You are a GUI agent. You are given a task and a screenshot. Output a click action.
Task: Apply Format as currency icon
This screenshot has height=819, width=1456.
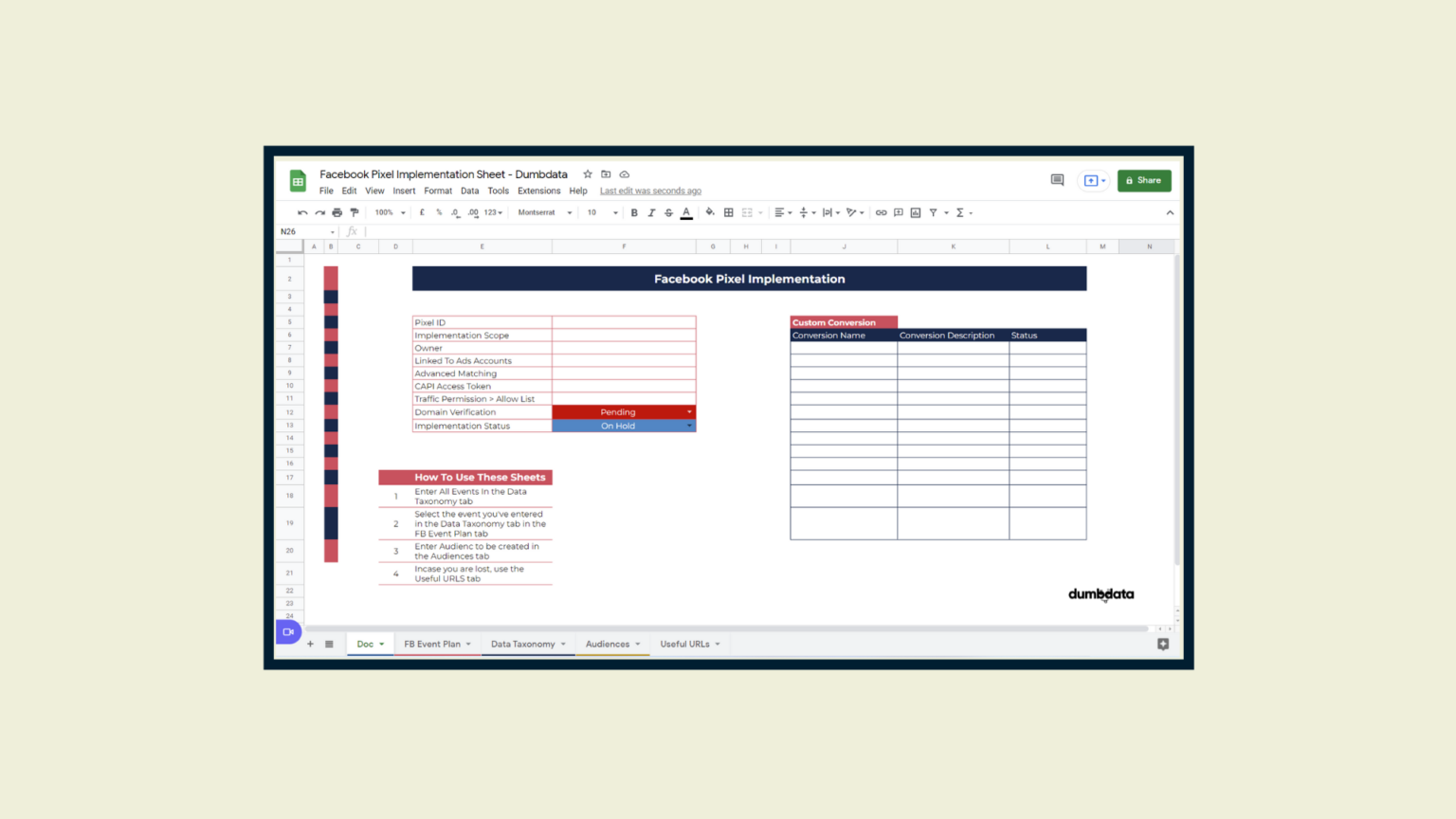[422, 212]
